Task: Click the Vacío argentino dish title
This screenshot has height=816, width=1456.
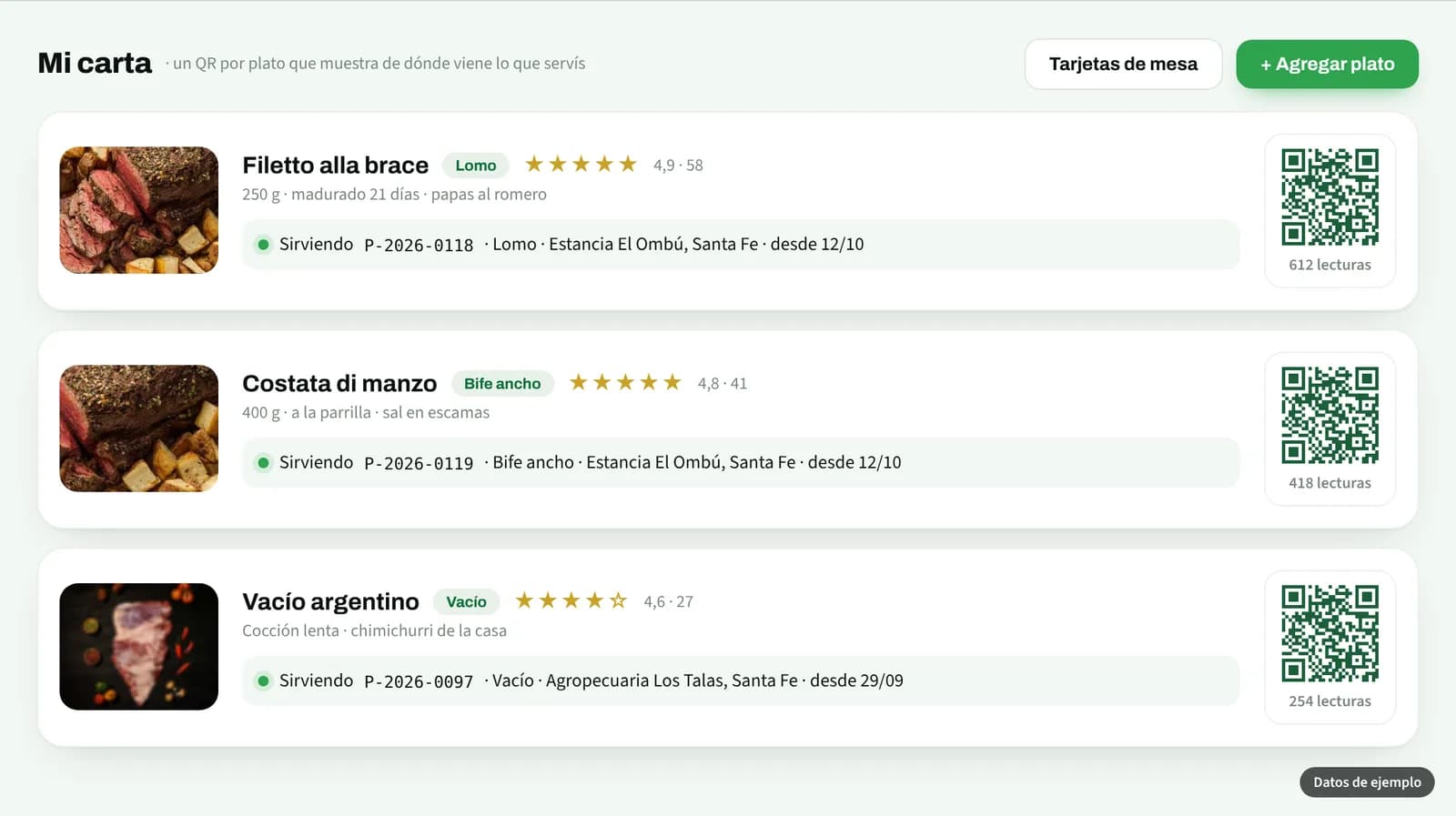Action: point(330,601)
